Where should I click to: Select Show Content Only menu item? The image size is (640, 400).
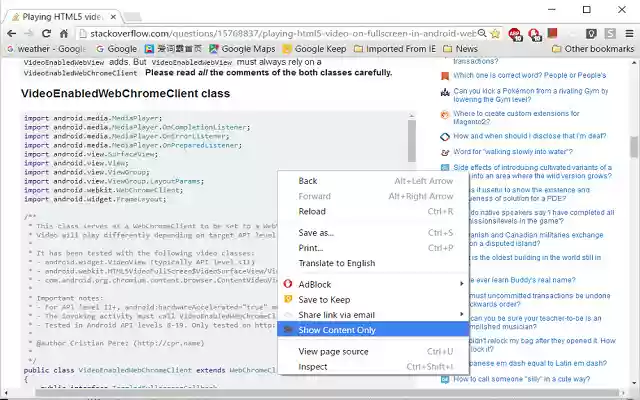point(373,330)
